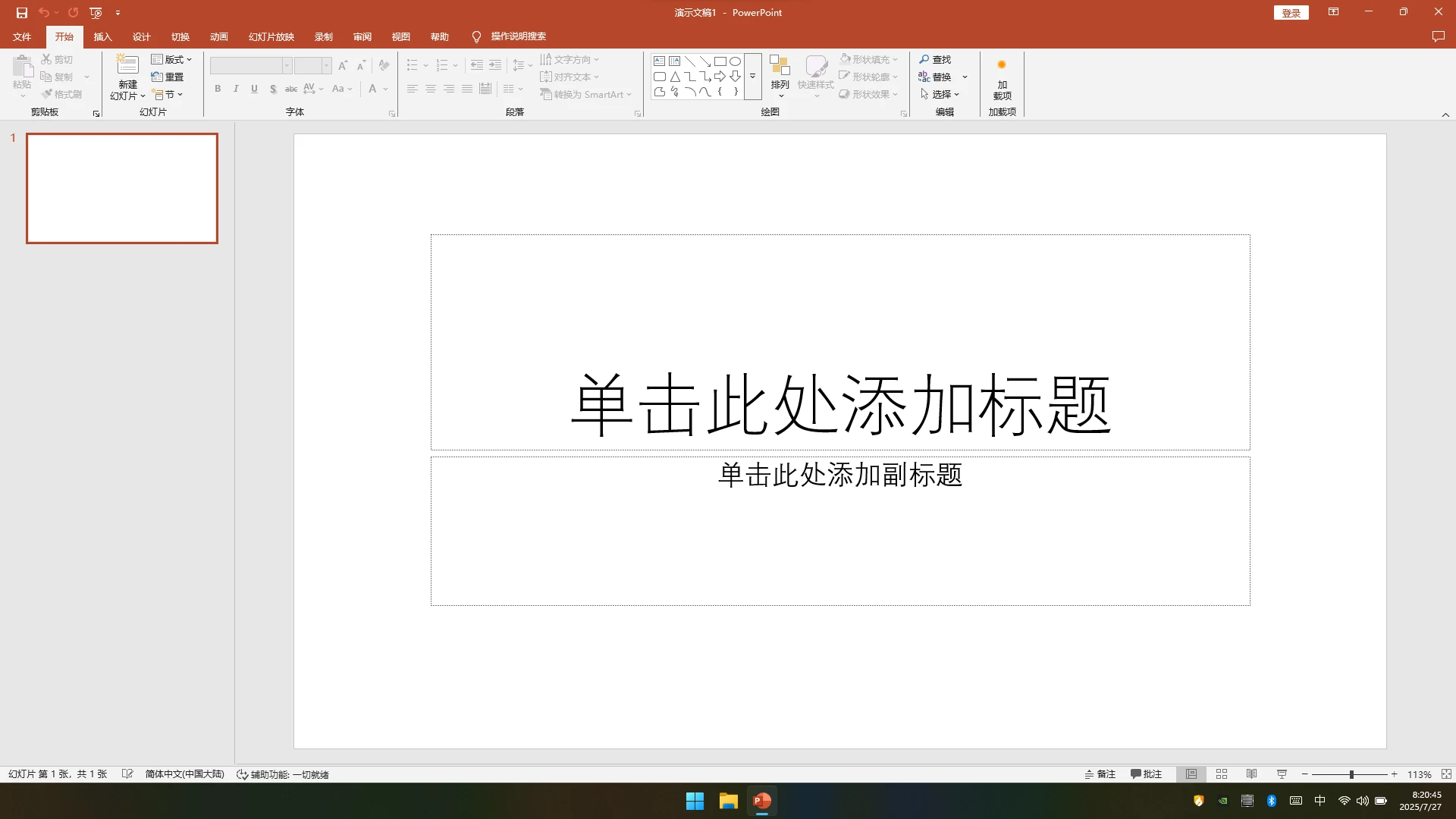Click Start from Beginning slideshow icon

click(x=96, y=13)
